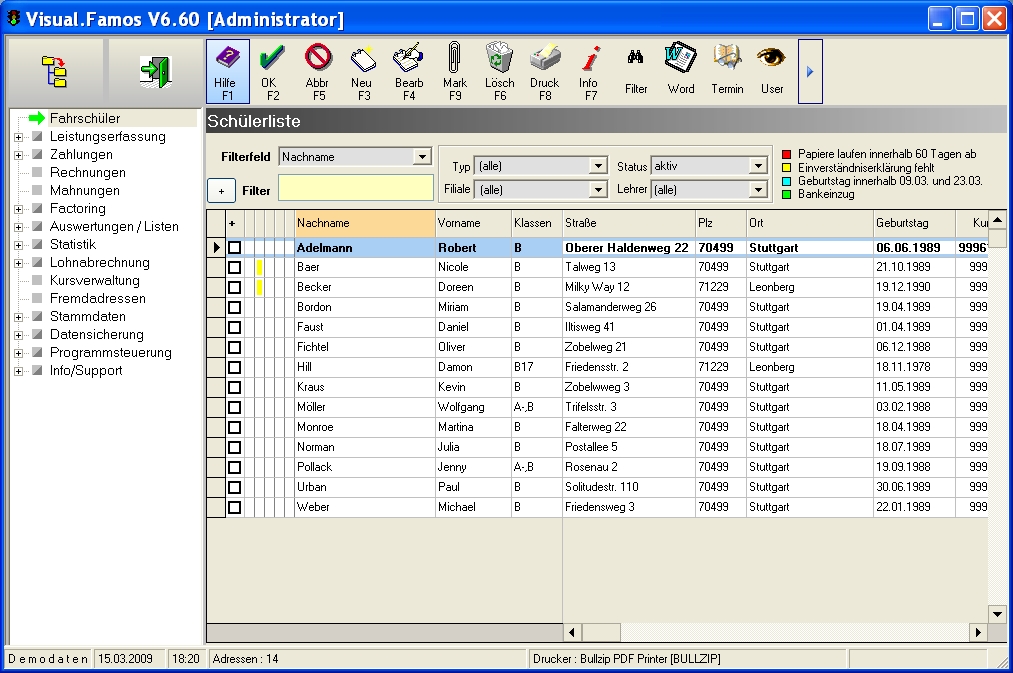Open the Word export icon
The width and height of the screenshot is (1013, 673).
point(681,60)
